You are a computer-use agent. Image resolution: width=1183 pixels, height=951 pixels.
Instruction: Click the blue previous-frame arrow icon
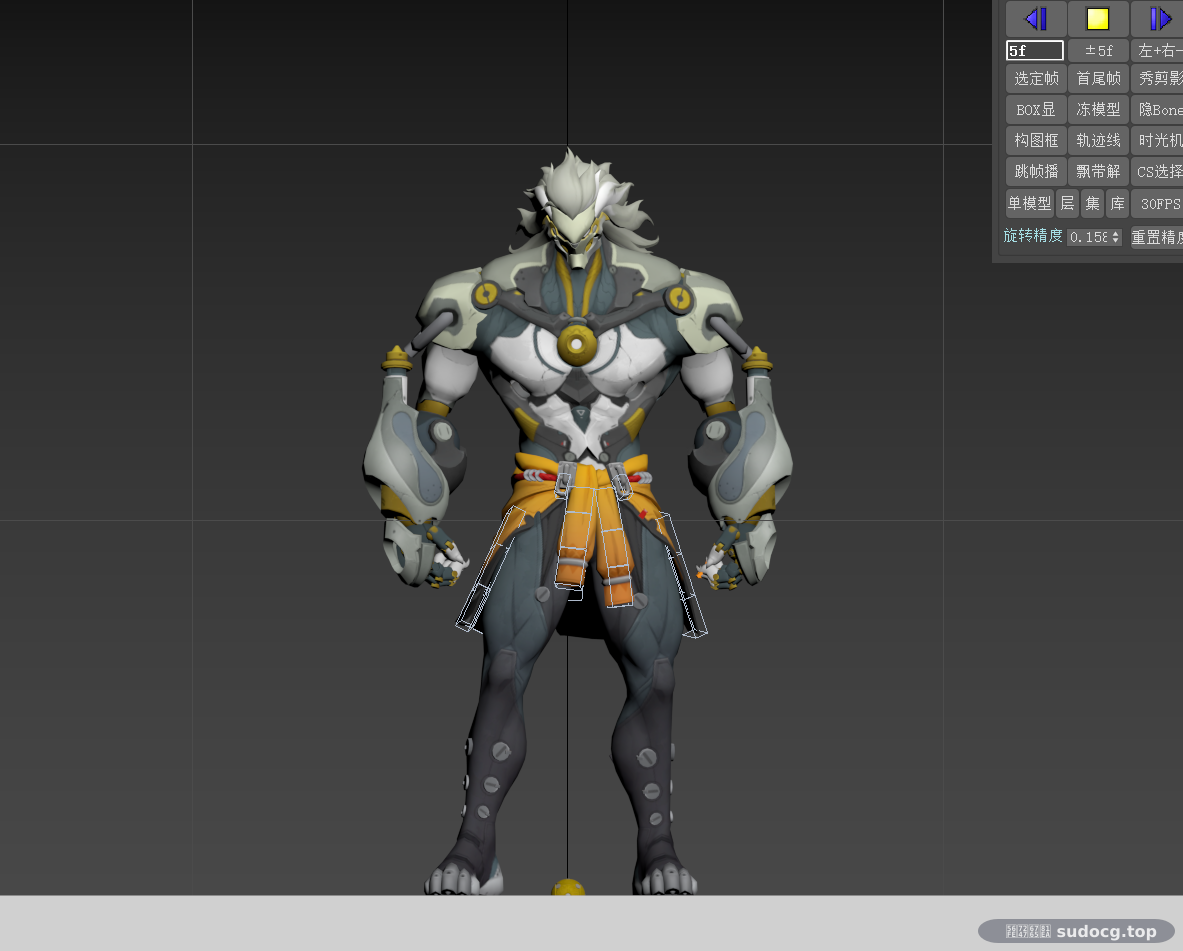(x=1036, y=19)
